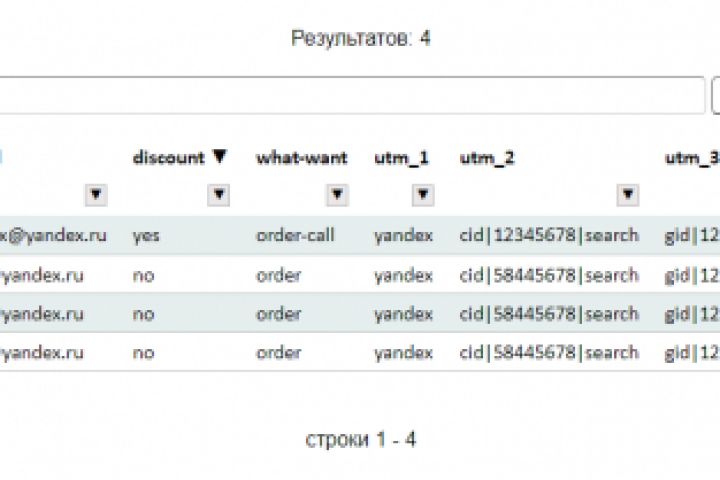
Task: Click the sort arrow beside discount header
Action: tap(219, 158)
